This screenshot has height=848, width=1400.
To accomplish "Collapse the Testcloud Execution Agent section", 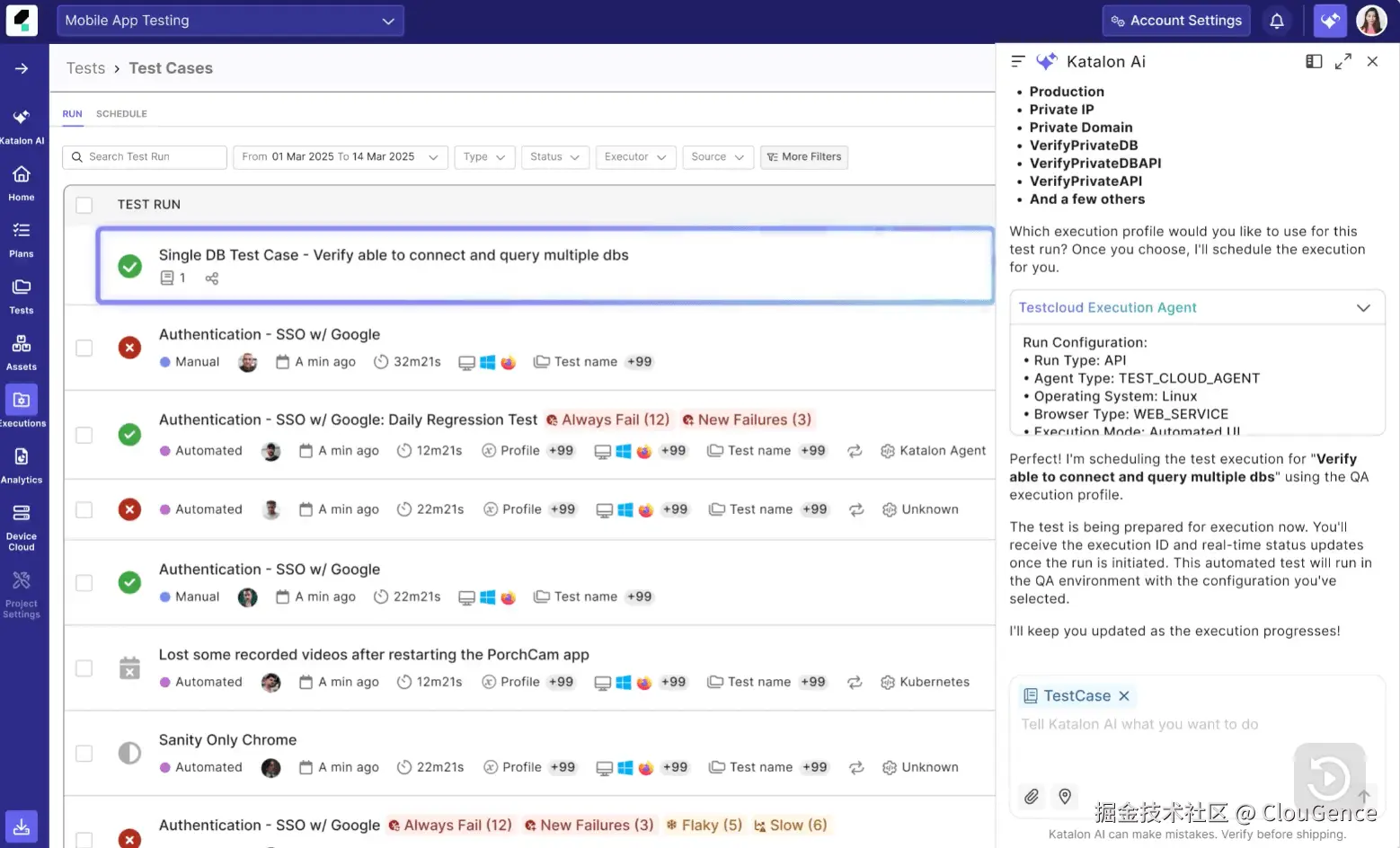I will click(1363, 308).
